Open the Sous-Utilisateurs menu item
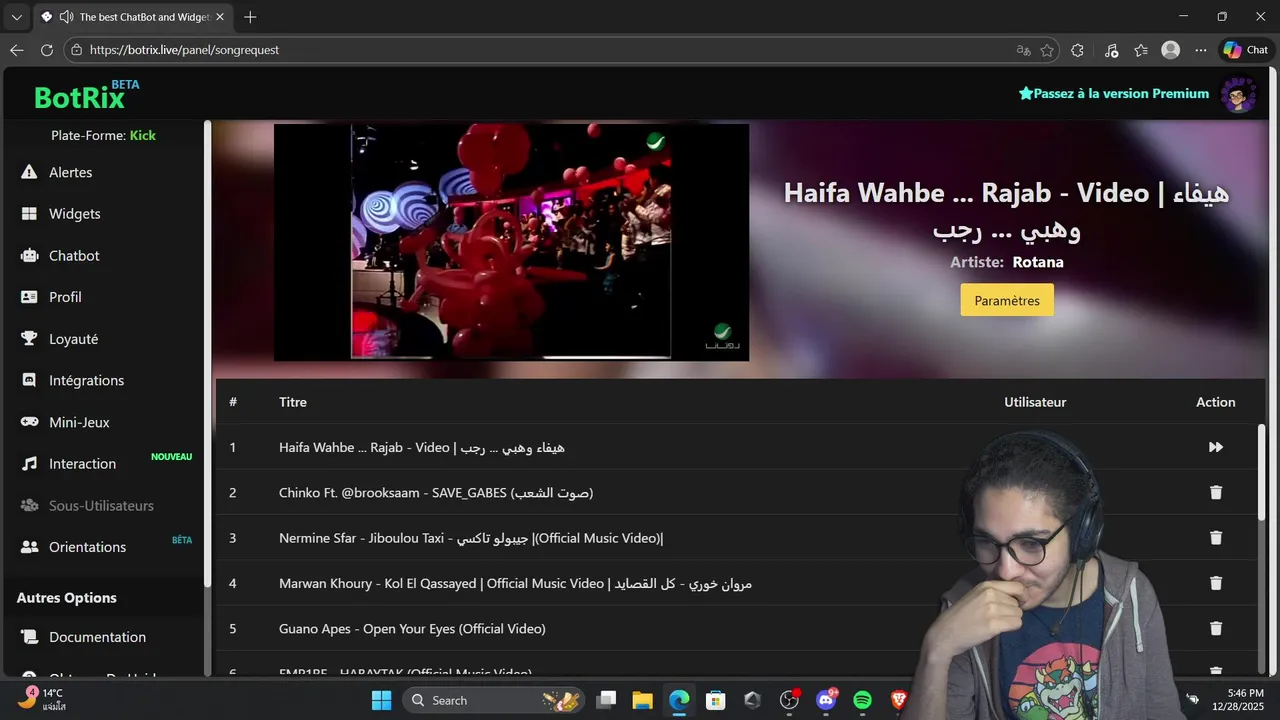 tap(101, 505)
